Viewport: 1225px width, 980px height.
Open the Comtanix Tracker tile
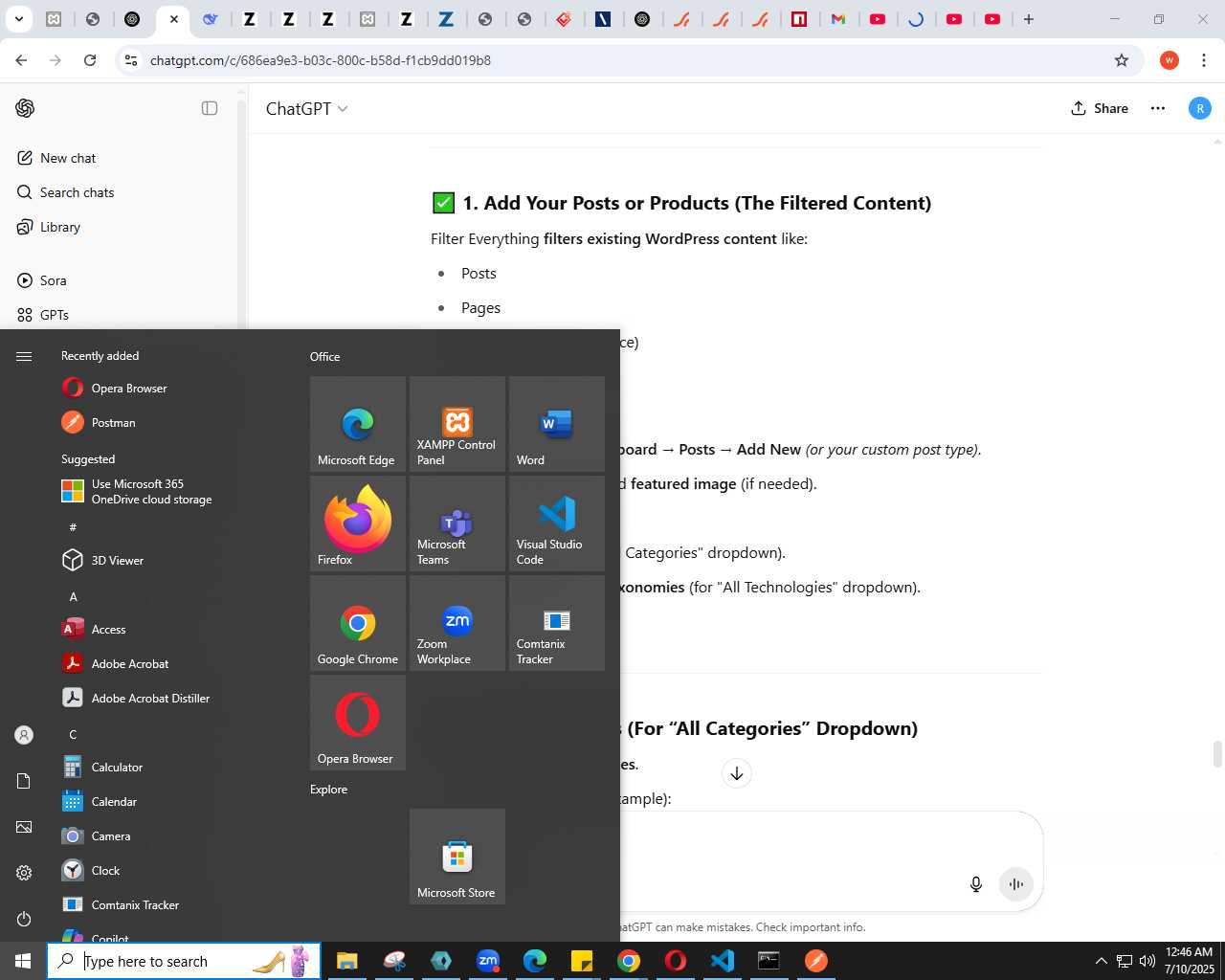557,623
